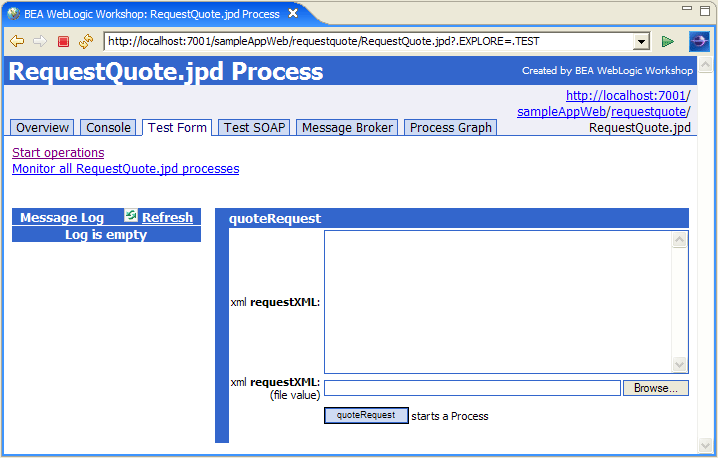Open the URL address history dropdown
Image resolution: width=718 pixels, height=458 pixels.
coord(642,42)
